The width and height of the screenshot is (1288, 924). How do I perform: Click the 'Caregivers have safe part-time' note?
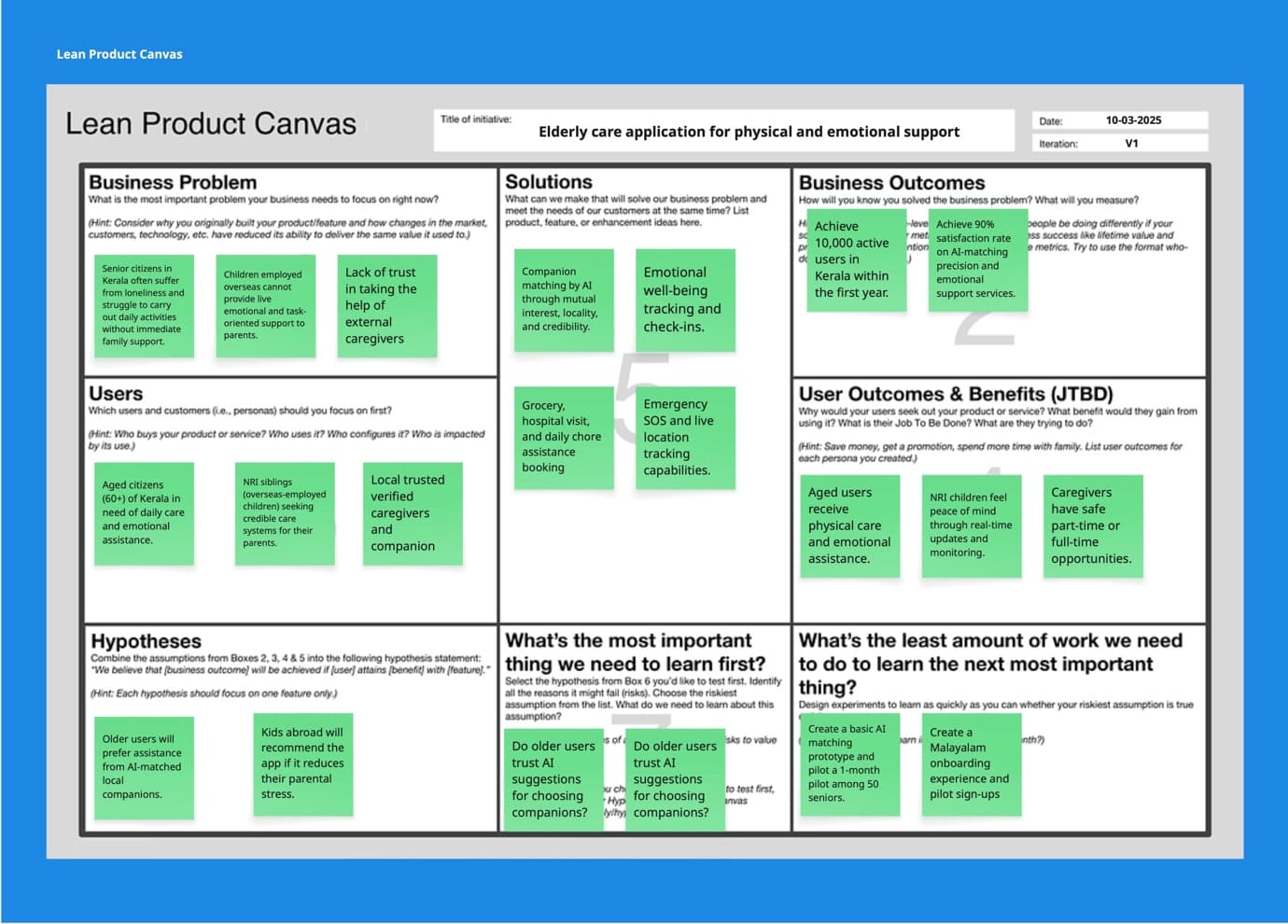(1092, 525)
